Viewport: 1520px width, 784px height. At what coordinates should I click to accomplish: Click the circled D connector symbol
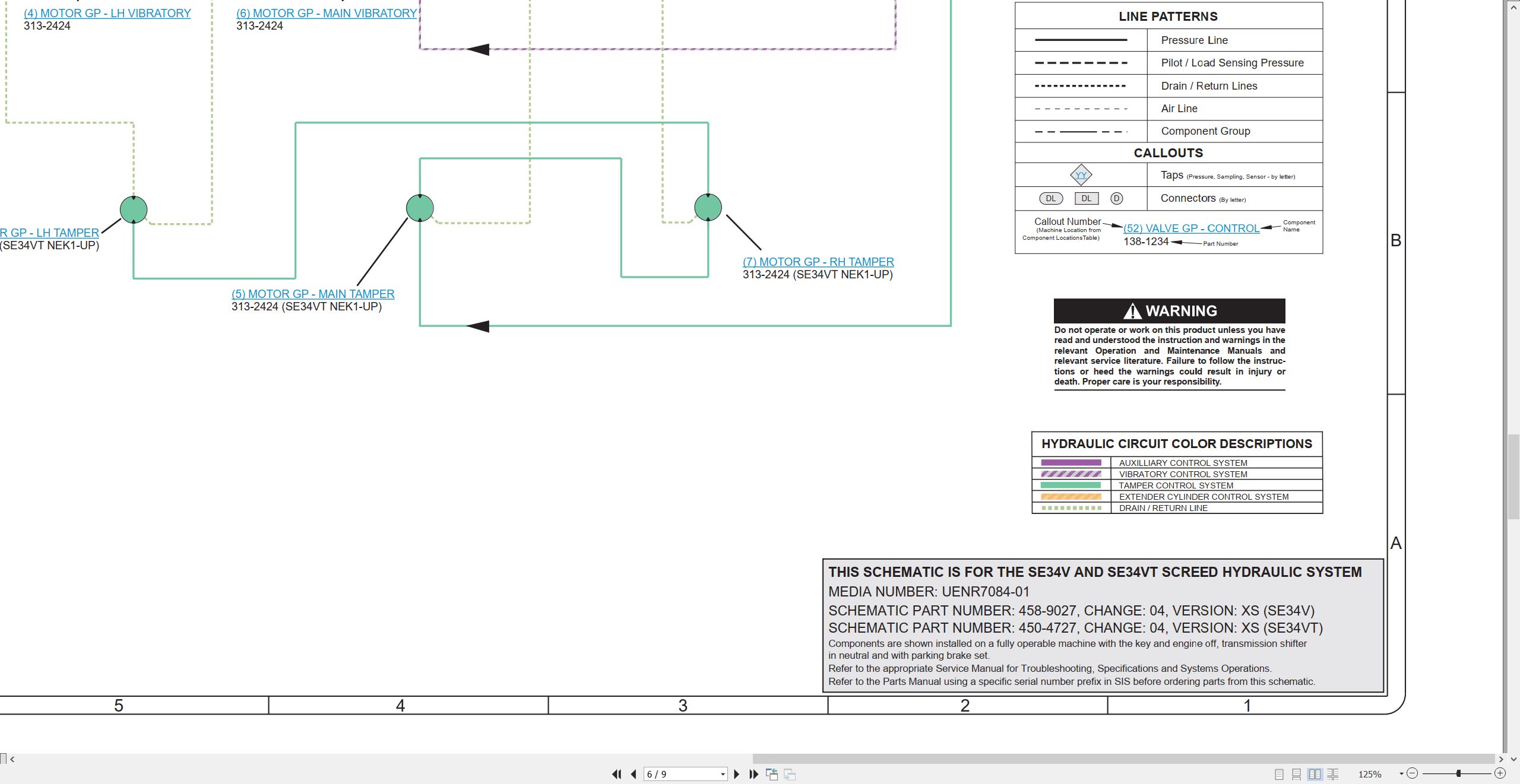[x=1117, y=199]
